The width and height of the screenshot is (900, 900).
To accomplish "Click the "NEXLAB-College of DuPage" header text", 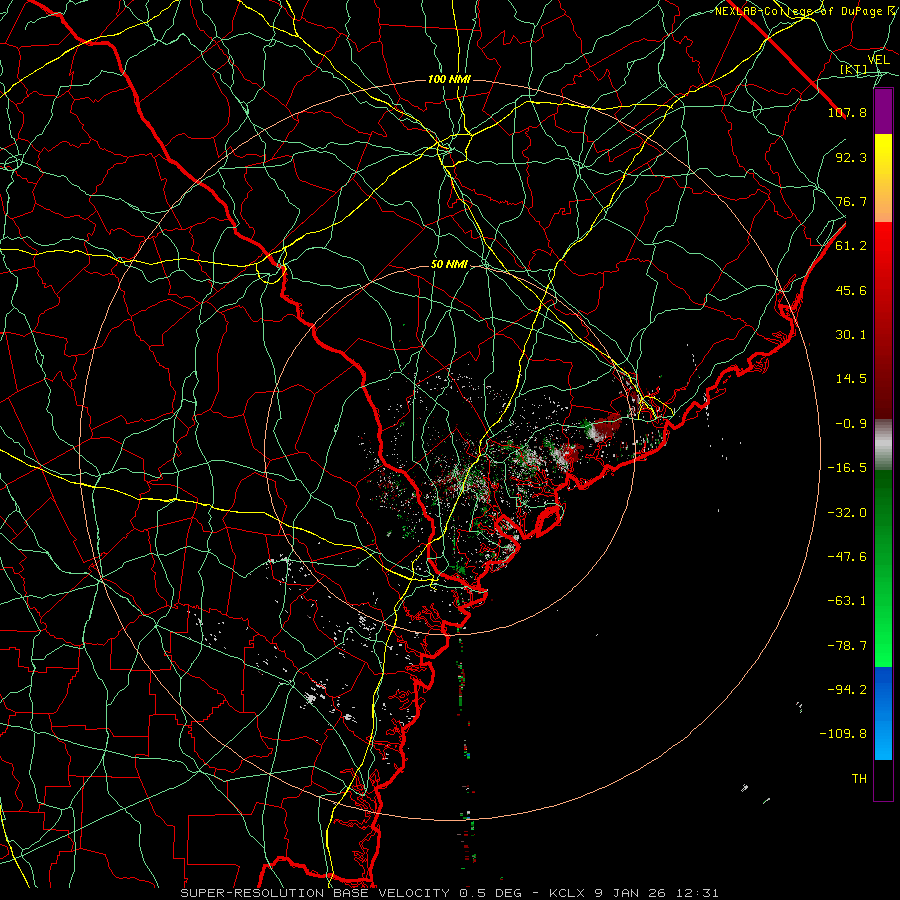I will coord(799,11).
